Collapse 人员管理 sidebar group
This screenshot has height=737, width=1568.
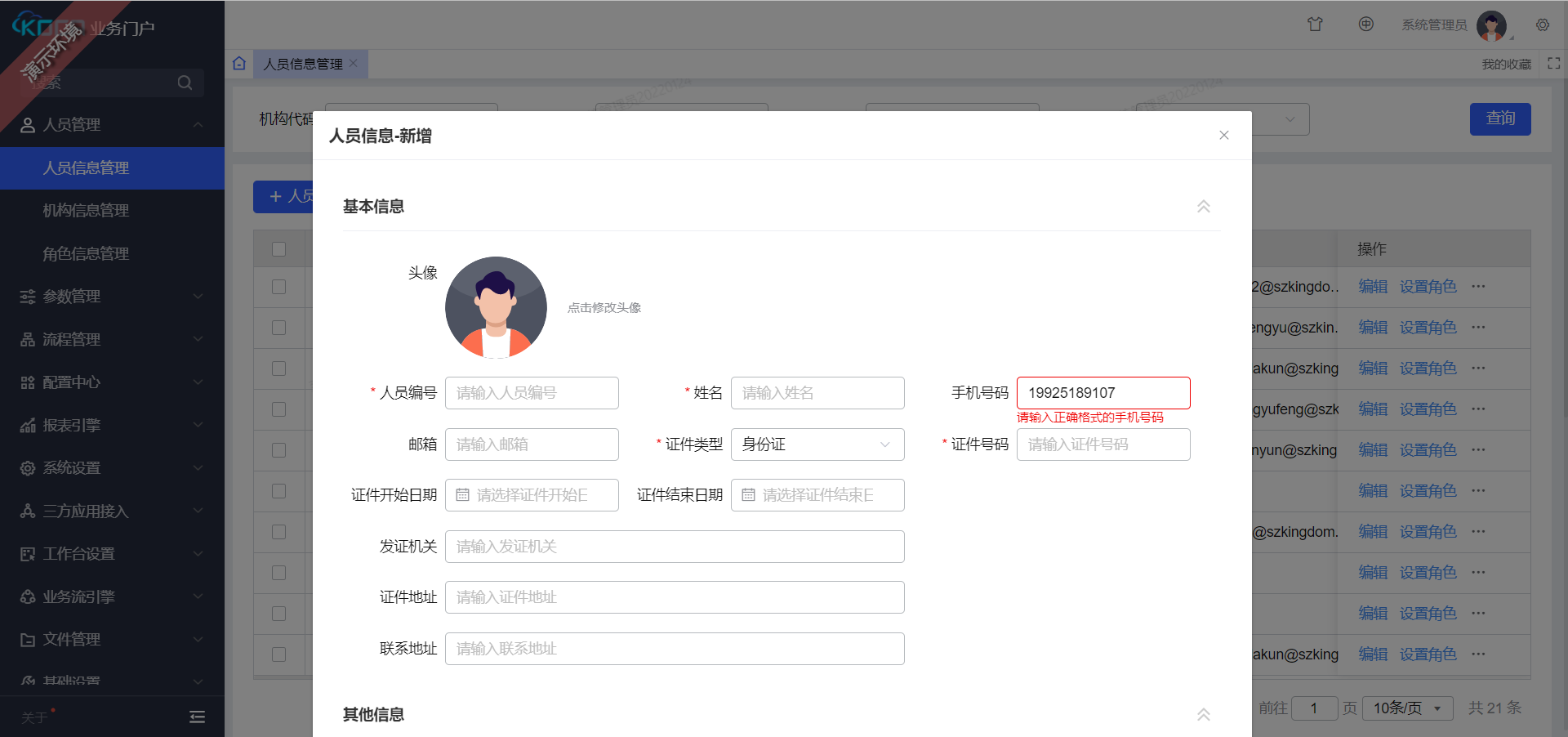tap(112, 124)
